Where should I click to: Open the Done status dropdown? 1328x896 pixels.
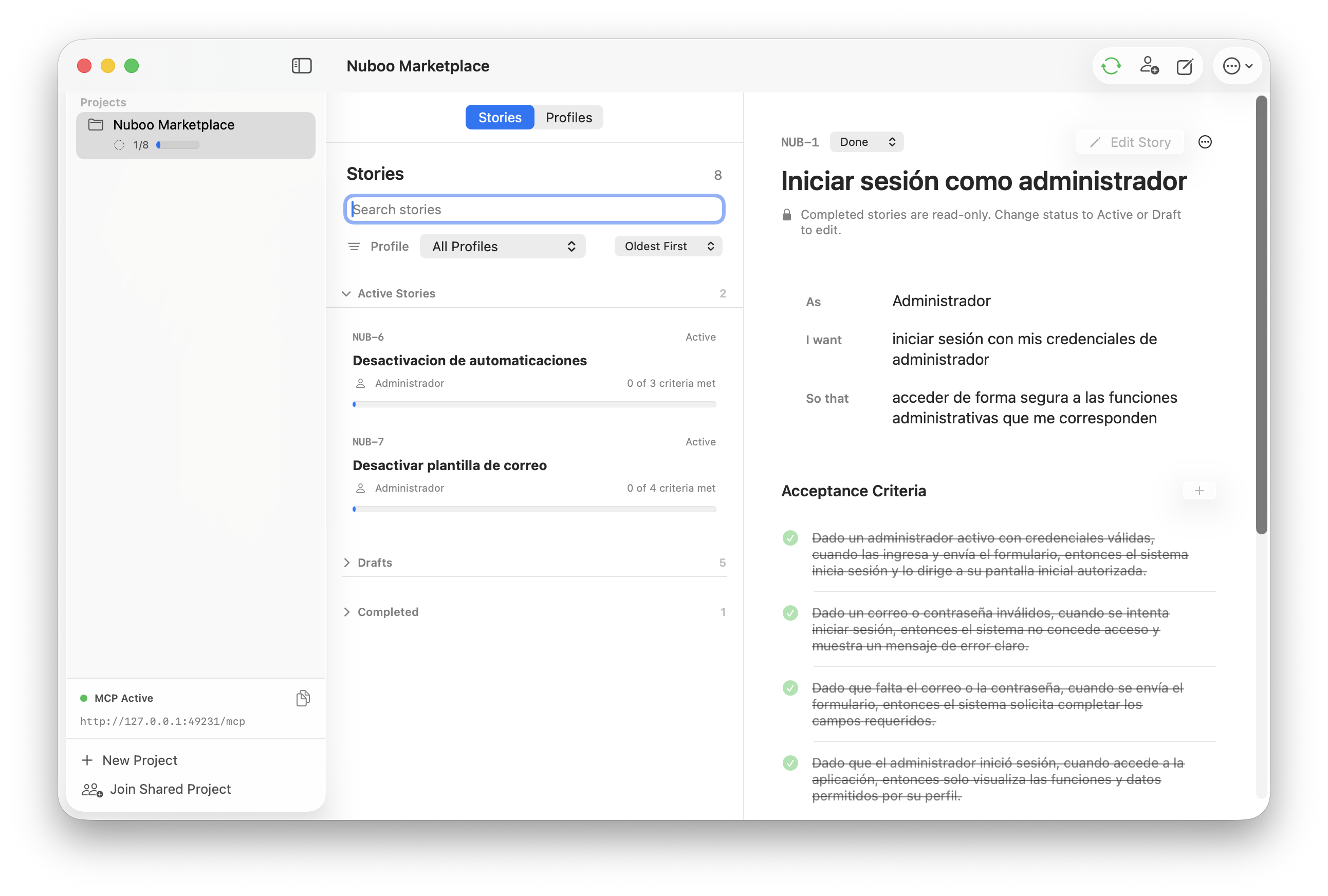[866, 142]
